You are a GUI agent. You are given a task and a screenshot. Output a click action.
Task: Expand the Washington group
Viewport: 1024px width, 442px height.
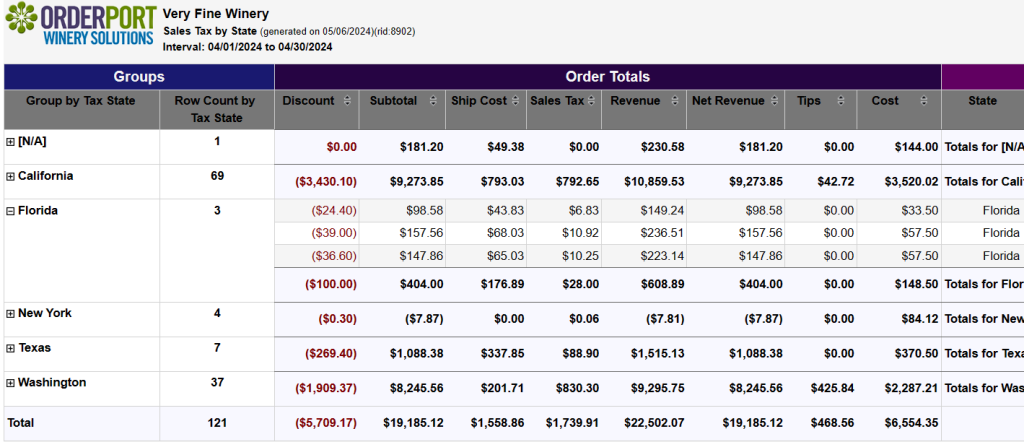click(x=11, y=383)
